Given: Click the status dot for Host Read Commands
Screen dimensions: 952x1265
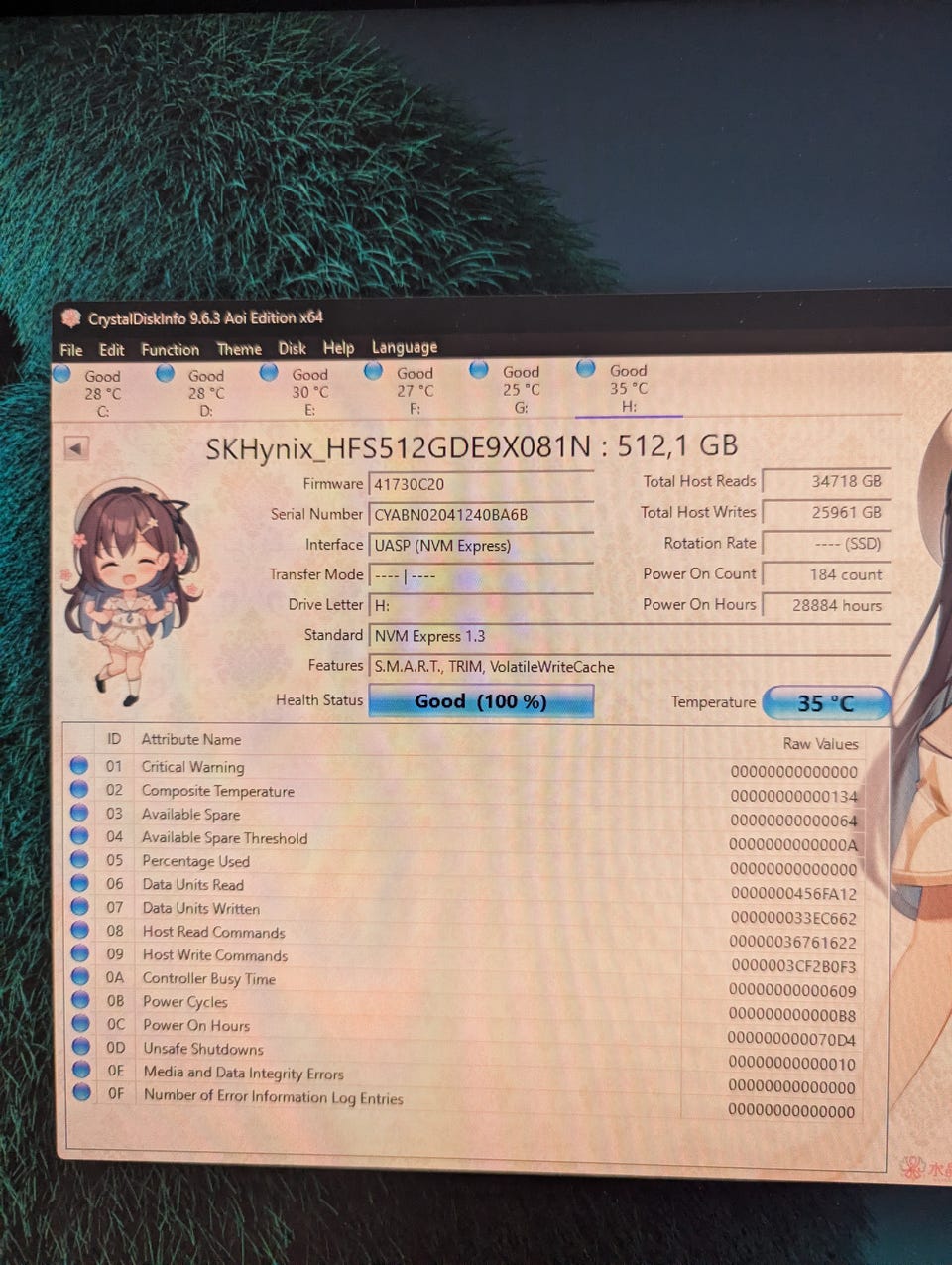Looking at the screenshot, I should pos(79,930).
